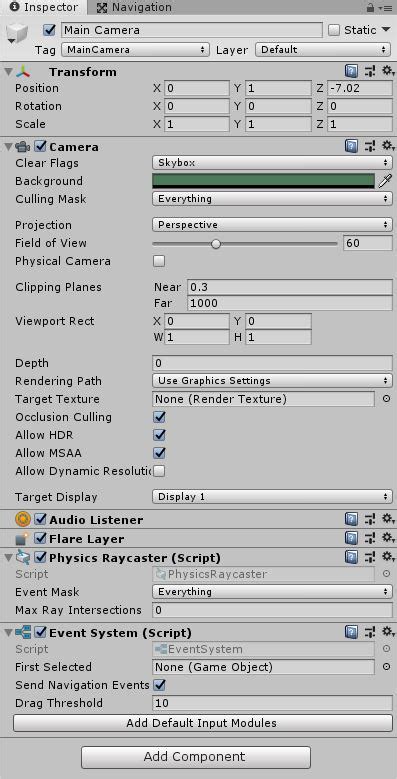Image resolution: width=397 pixels, height=779 pixels.
Task: Click Add Default Input Modules button
Action: (202, 723)
